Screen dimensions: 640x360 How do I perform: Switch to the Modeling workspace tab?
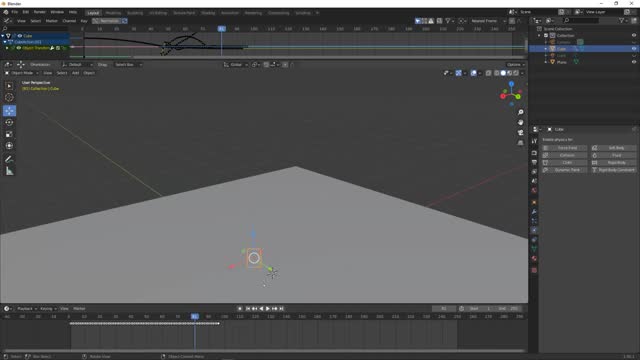113,13
